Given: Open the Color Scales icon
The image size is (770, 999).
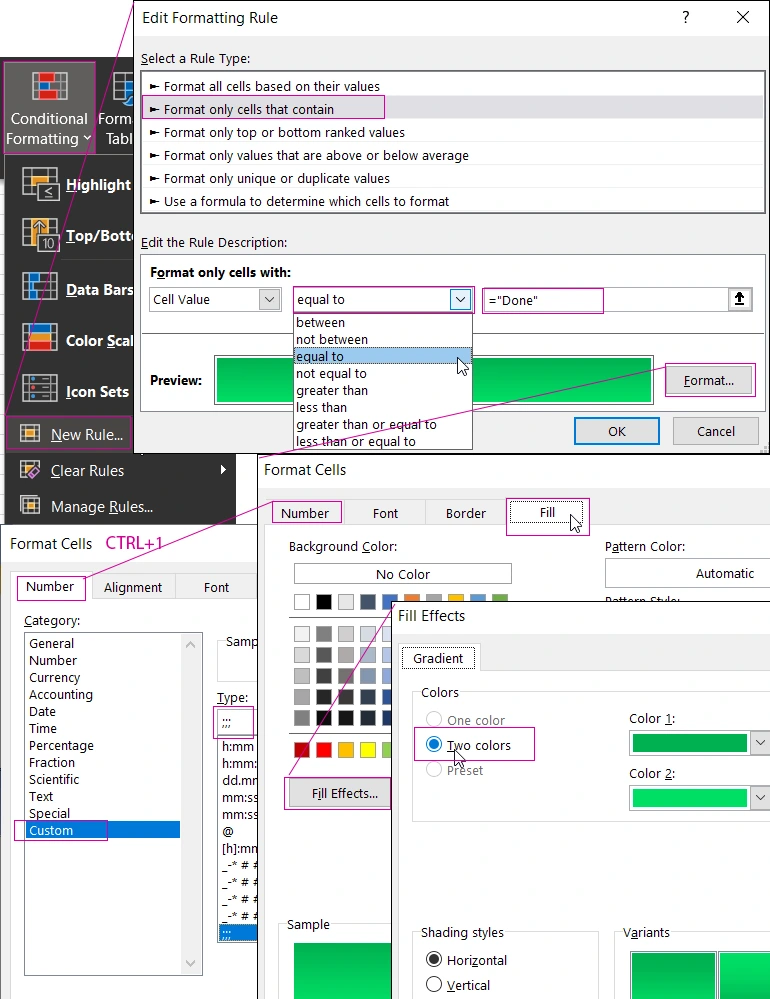Looking at the screenshot, I should [40, 340].
